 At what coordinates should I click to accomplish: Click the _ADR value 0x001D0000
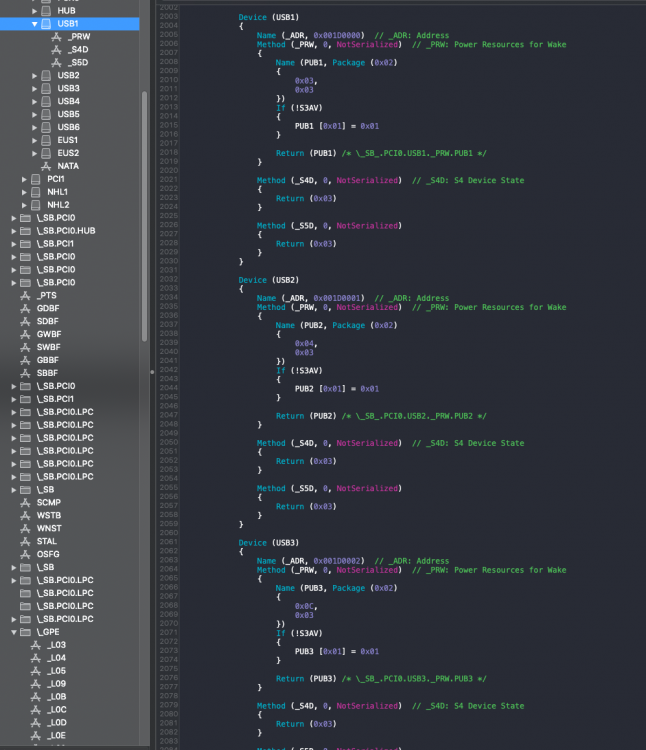point(337,35)
